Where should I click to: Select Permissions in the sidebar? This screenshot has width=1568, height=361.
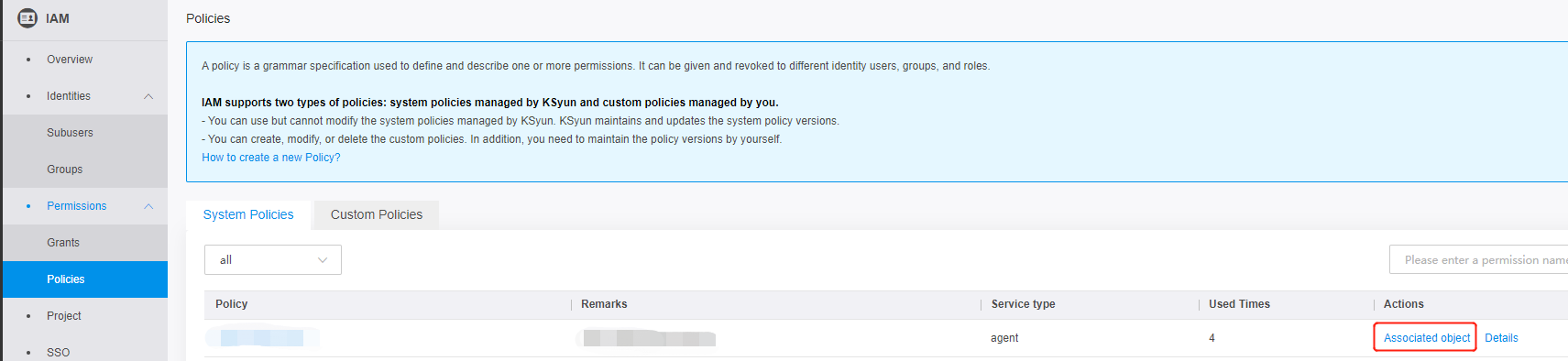77,206
